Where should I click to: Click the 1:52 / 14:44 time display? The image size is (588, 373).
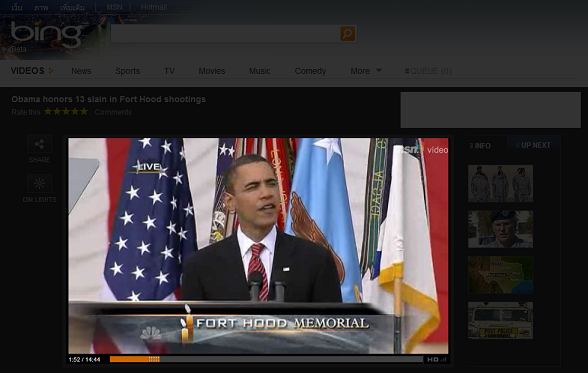pyautogui.click(x=84, y=360)
